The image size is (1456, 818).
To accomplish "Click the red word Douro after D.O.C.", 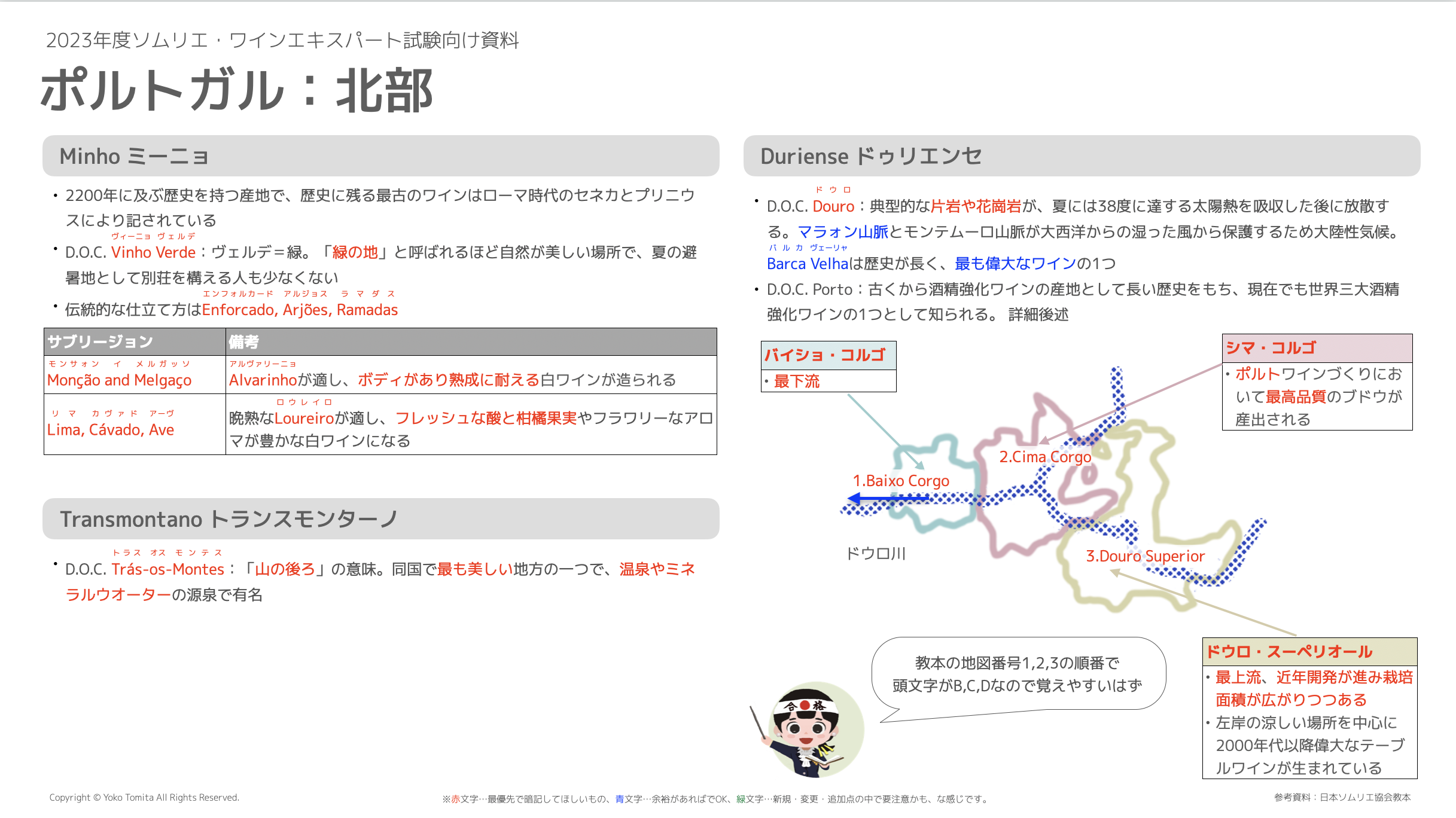I will pos(833,206).
